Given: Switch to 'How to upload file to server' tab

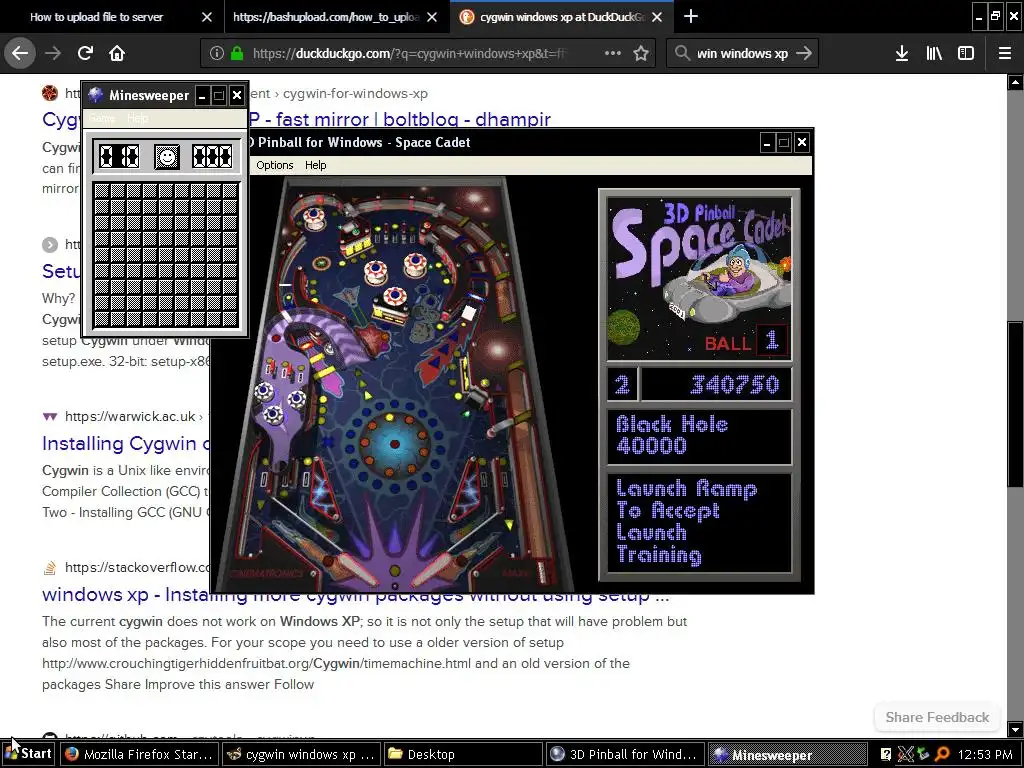Looking at the screenshot, I should coord(112,17).
